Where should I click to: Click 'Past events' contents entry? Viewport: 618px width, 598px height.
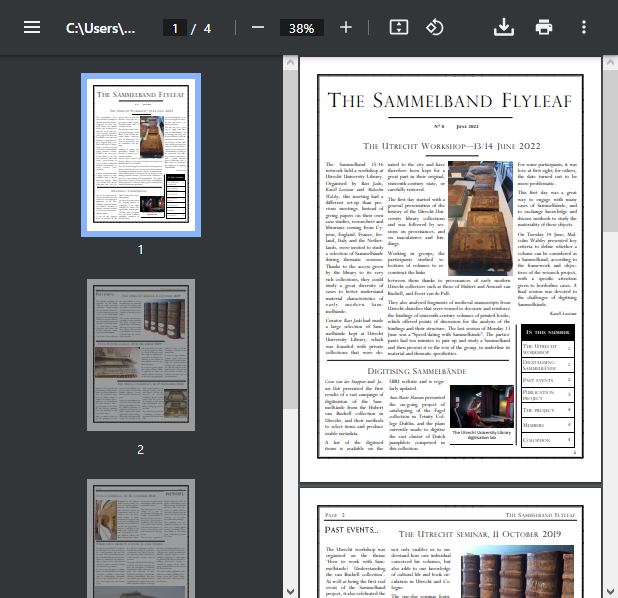(547, 380)
